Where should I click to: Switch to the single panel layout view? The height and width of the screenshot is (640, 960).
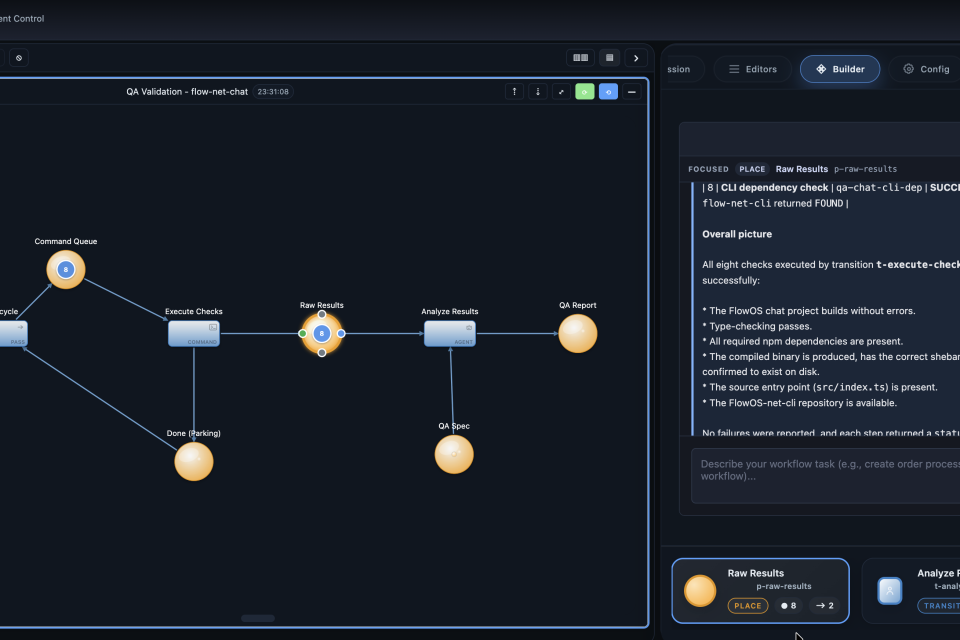point(609,58)
